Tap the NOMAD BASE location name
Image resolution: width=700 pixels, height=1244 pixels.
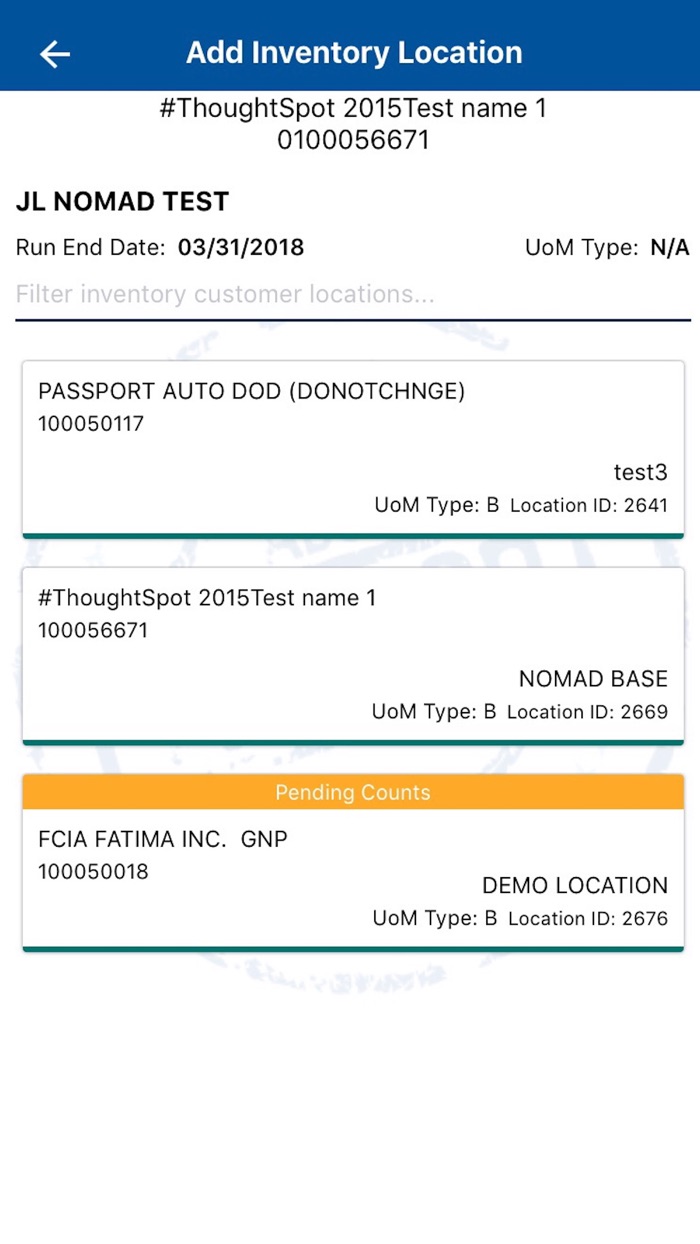click(593, 678)
